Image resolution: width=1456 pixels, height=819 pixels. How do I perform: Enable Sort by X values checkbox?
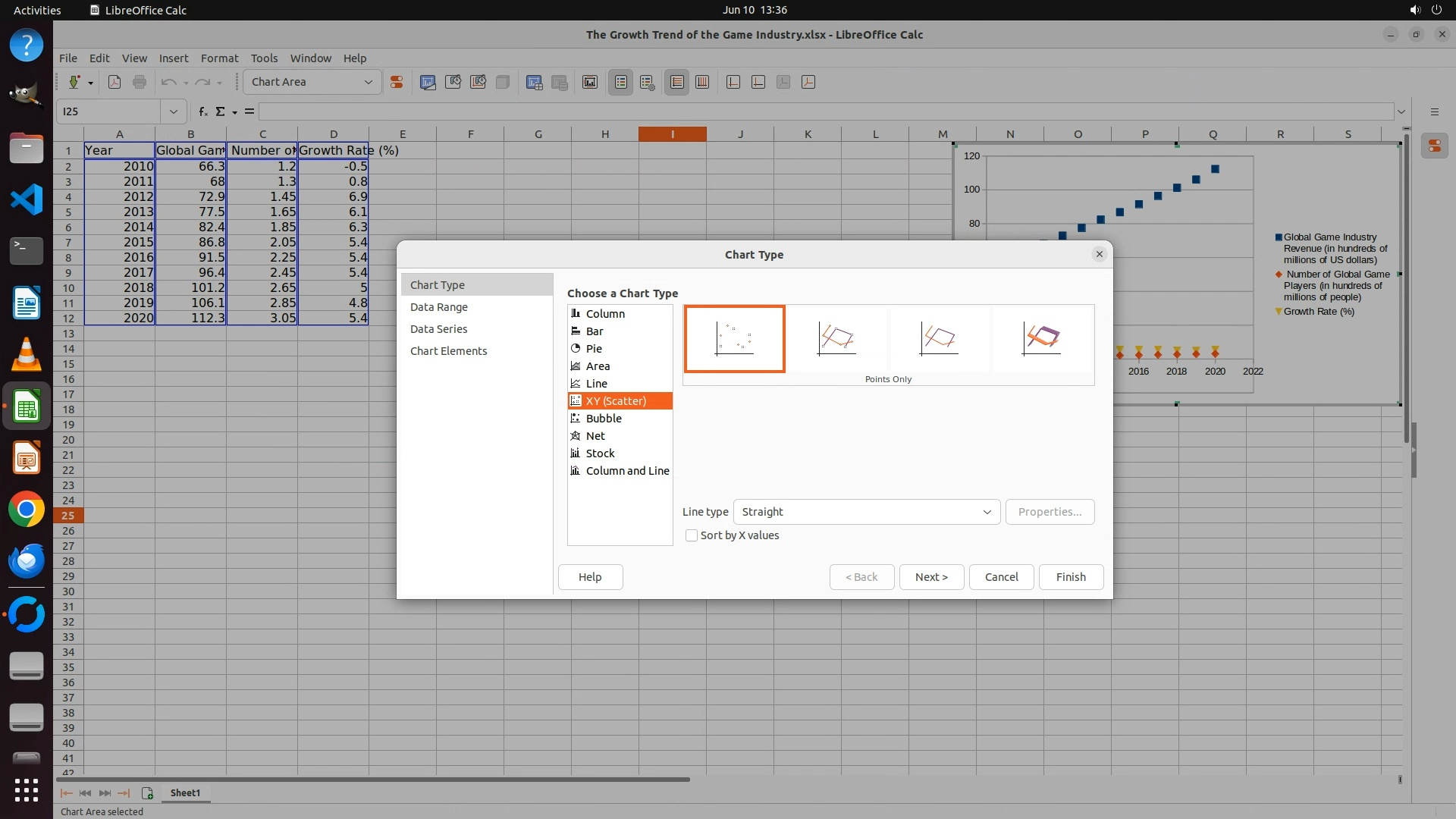point(692,535)
